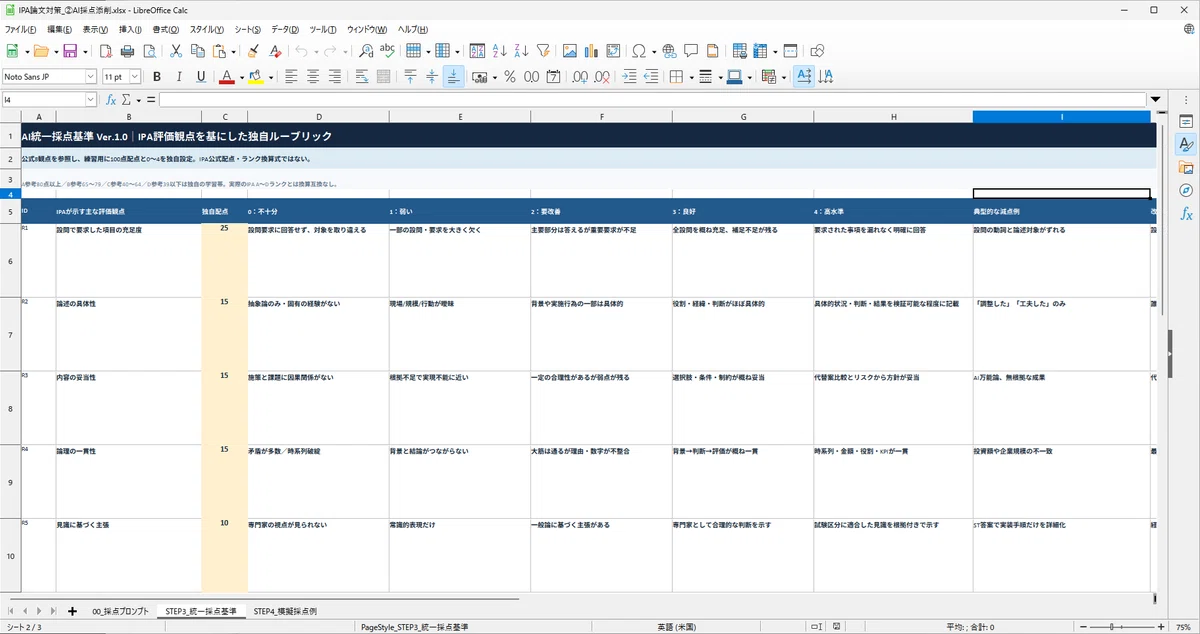
Task: Toggle bold formatting
Action: tap(157, 76)
